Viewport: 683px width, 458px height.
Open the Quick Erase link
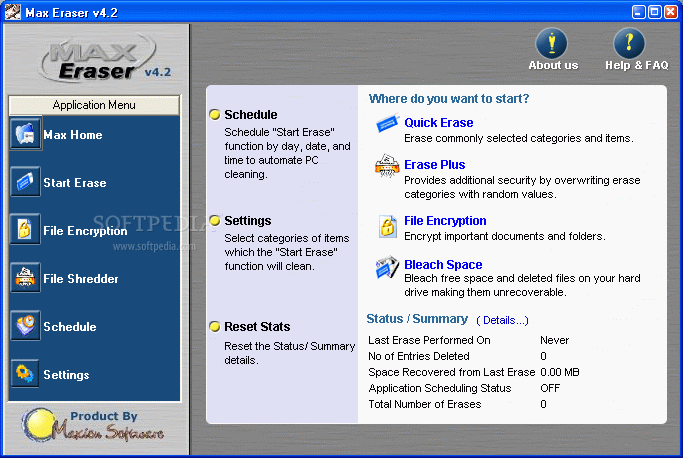(x=439, y=122)
